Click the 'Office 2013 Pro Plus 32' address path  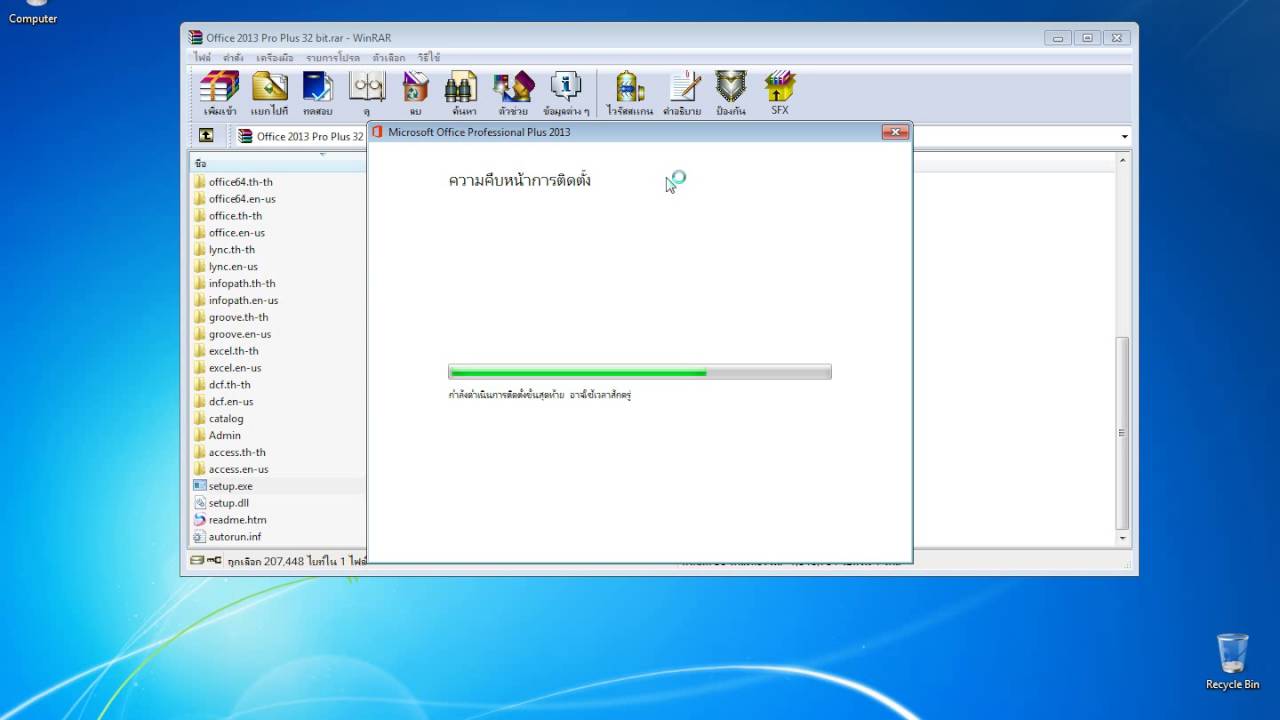(310, 137)
